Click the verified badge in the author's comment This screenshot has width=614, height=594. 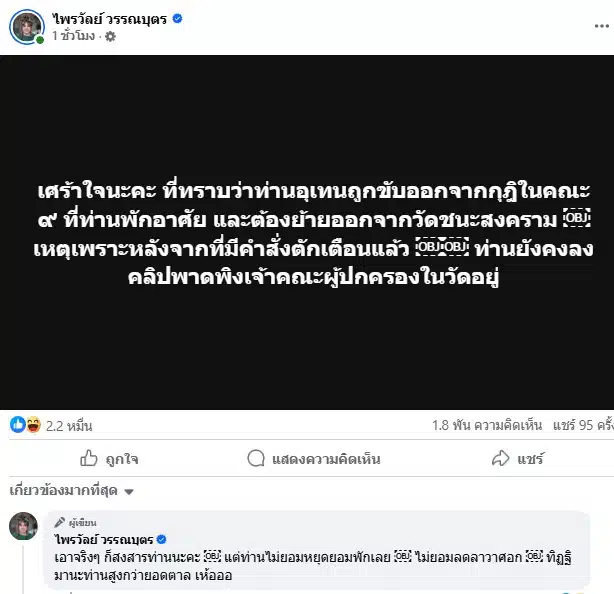(161, 540)
